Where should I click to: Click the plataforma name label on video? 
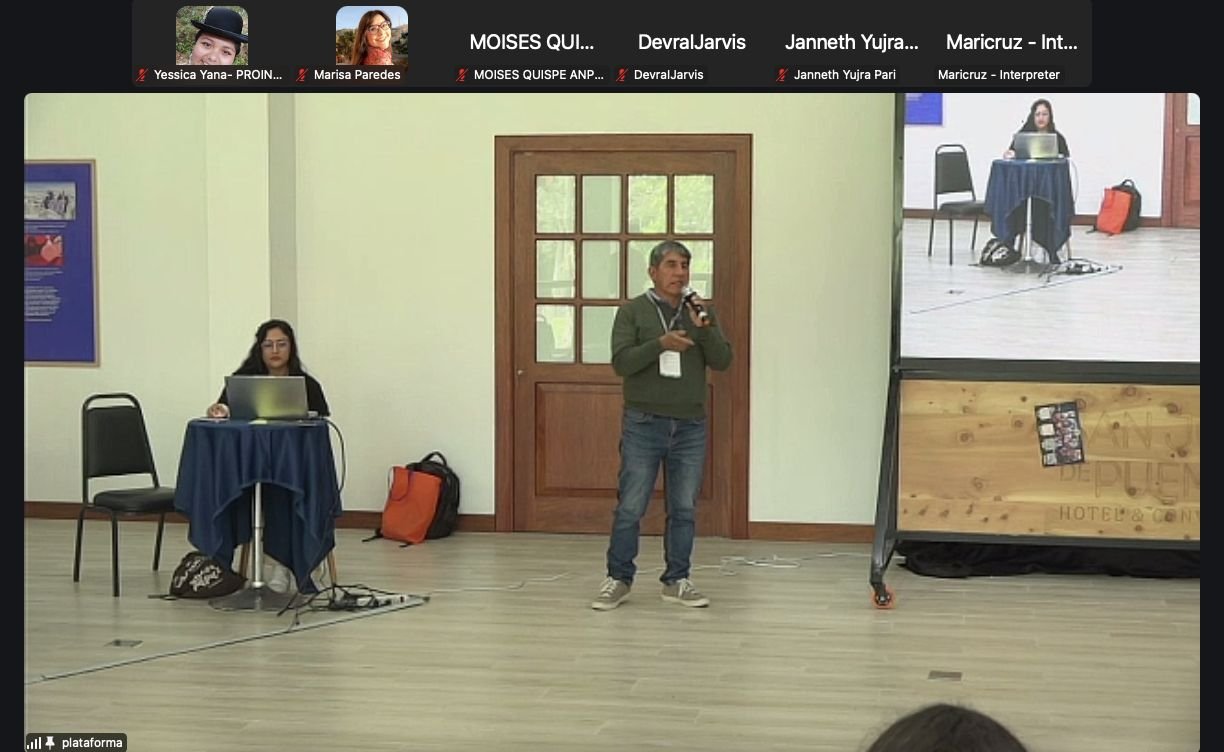[92, 743]
